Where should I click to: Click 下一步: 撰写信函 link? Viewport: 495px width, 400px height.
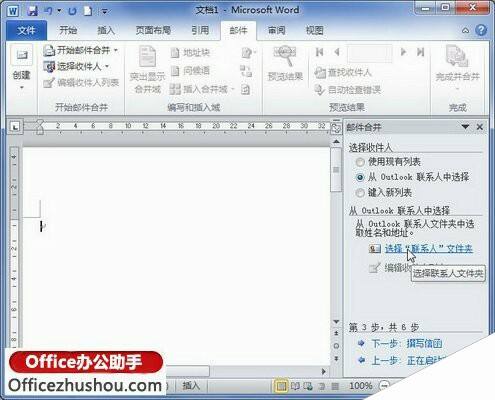[x=407, y=343]
